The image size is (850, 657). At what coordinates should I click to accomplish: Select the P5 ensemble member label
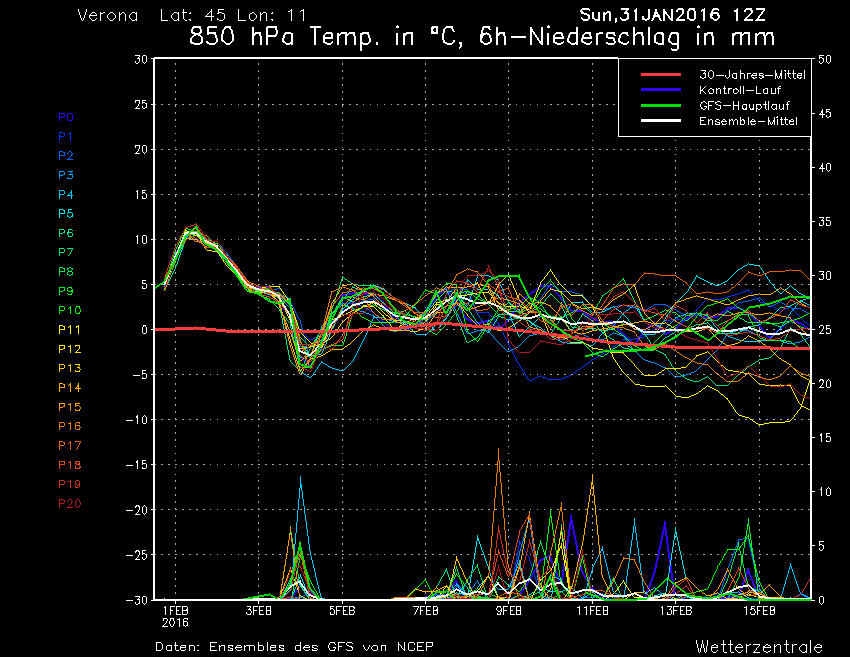(x=66, y=214)
